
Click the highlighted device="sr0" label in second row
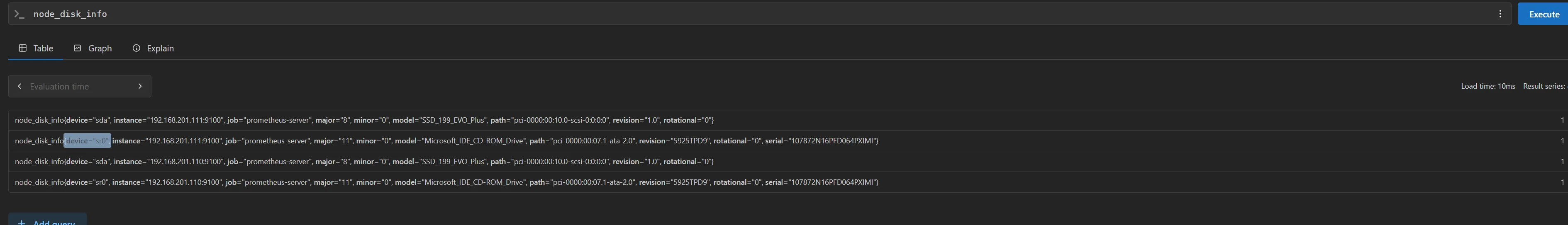(87, 141)
